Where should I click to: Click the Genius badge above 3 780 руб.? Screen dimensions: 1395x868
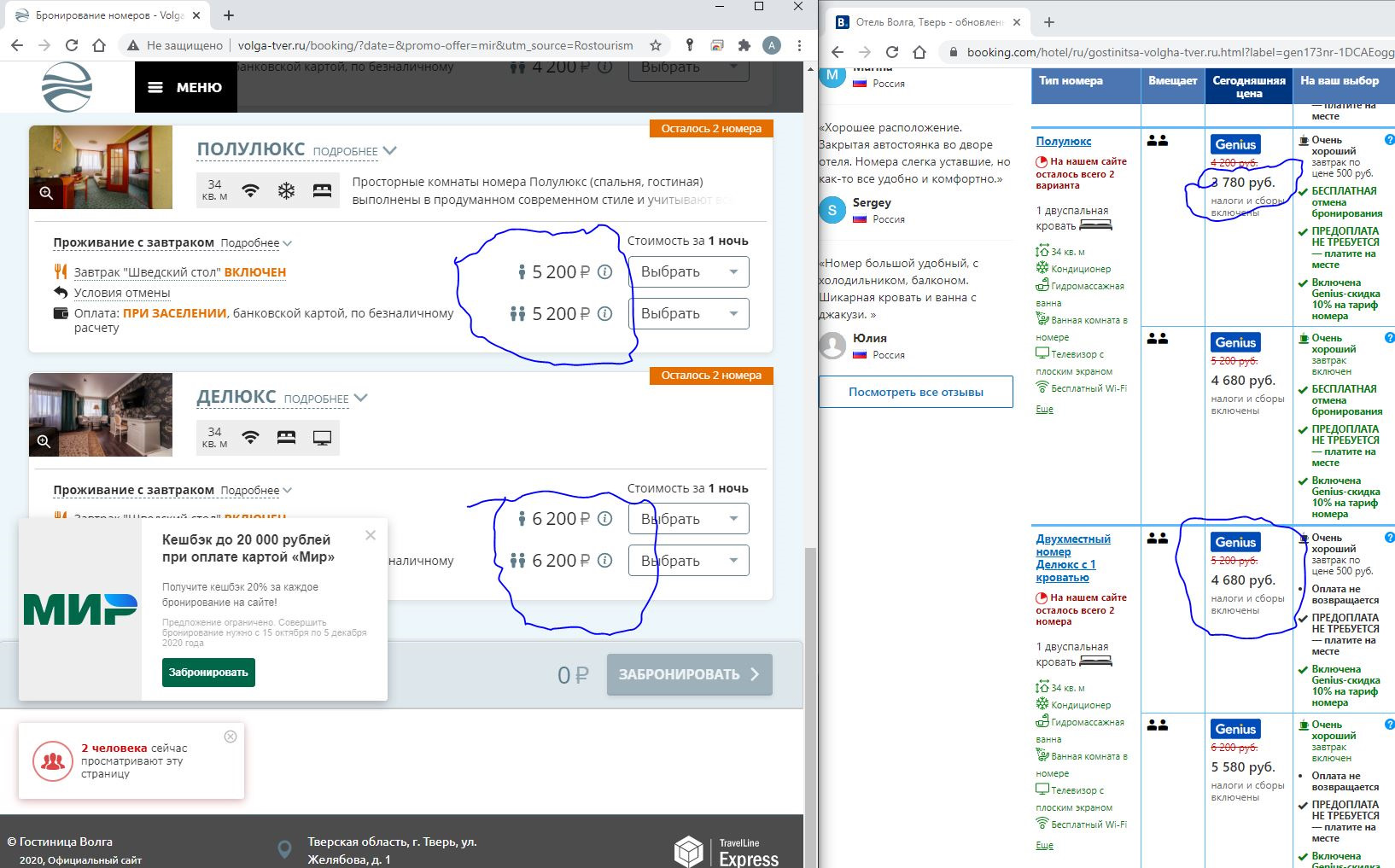coord(1235,144)
